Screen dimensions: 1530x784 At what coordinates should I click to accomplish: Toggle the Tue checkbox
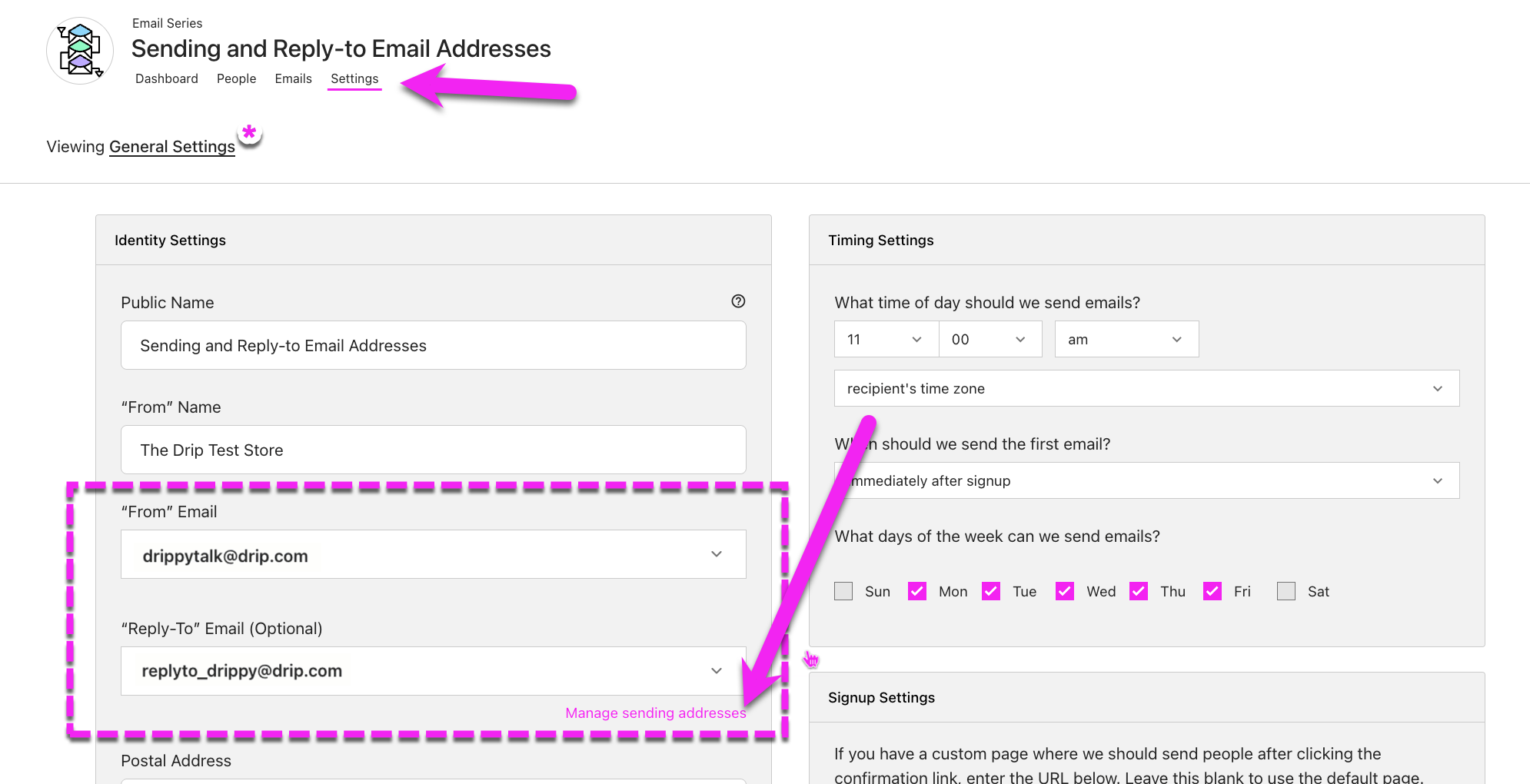click(991, 591)
